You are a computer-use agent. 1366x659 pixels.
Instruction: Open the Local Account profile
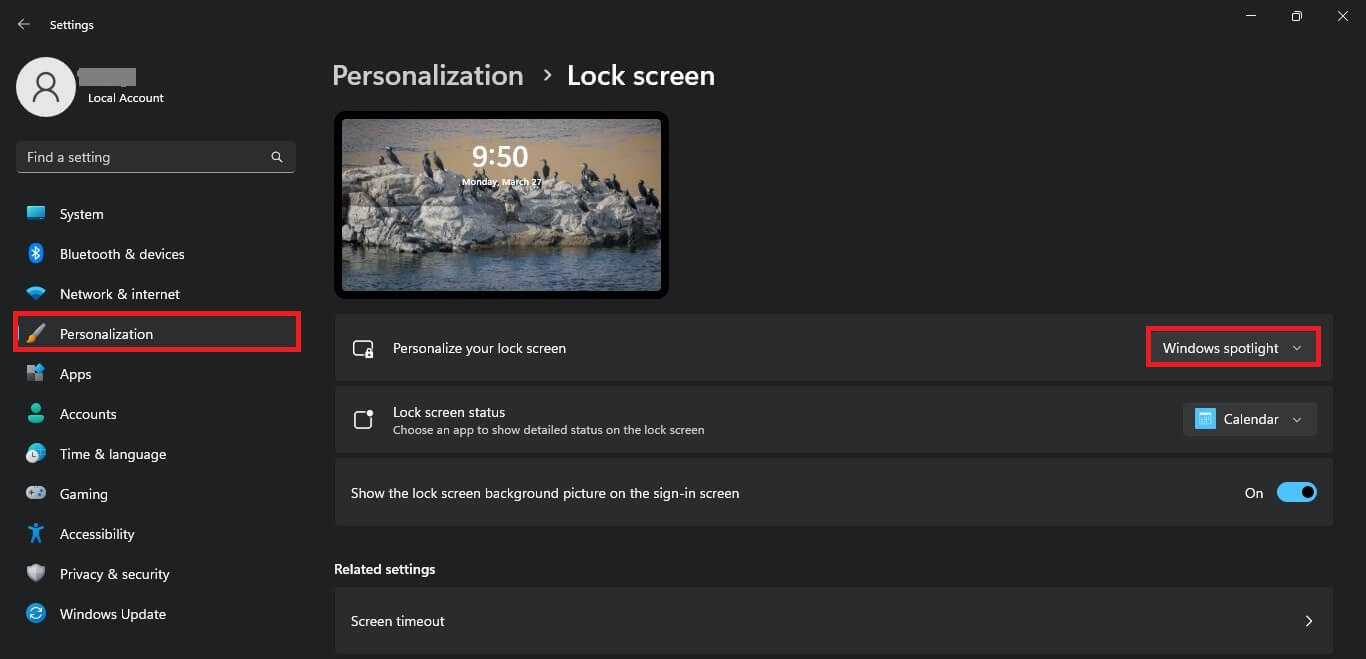pos(90,87)
